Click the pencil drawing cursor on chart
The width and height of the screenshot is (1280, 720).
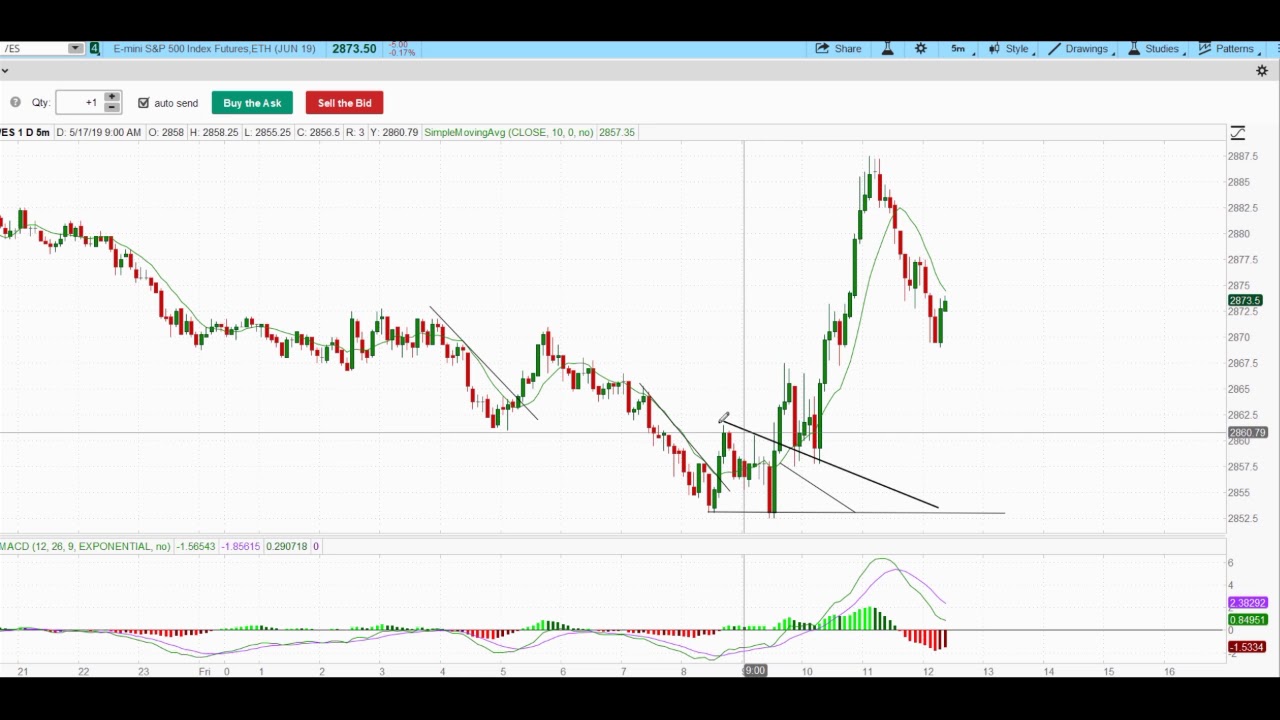point(723,418)
